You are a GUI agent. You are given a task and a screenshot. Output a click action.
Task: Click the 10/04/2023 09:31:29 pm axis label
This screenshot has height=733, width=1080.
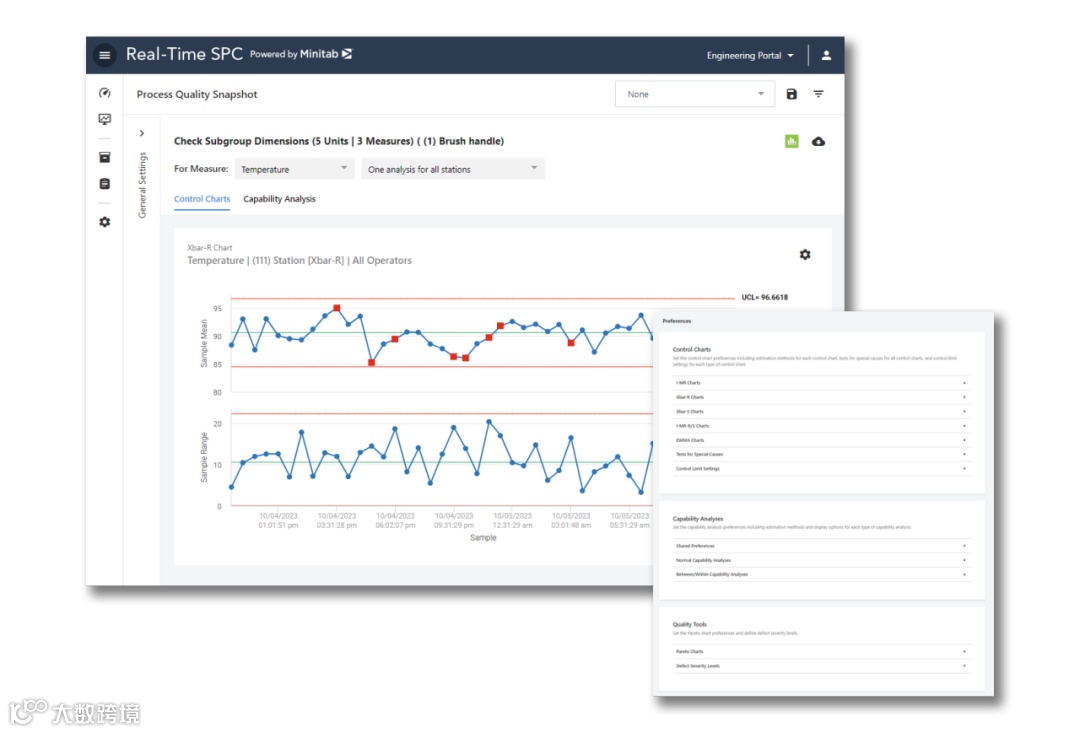pyautogui.click(x=454, y=520)
